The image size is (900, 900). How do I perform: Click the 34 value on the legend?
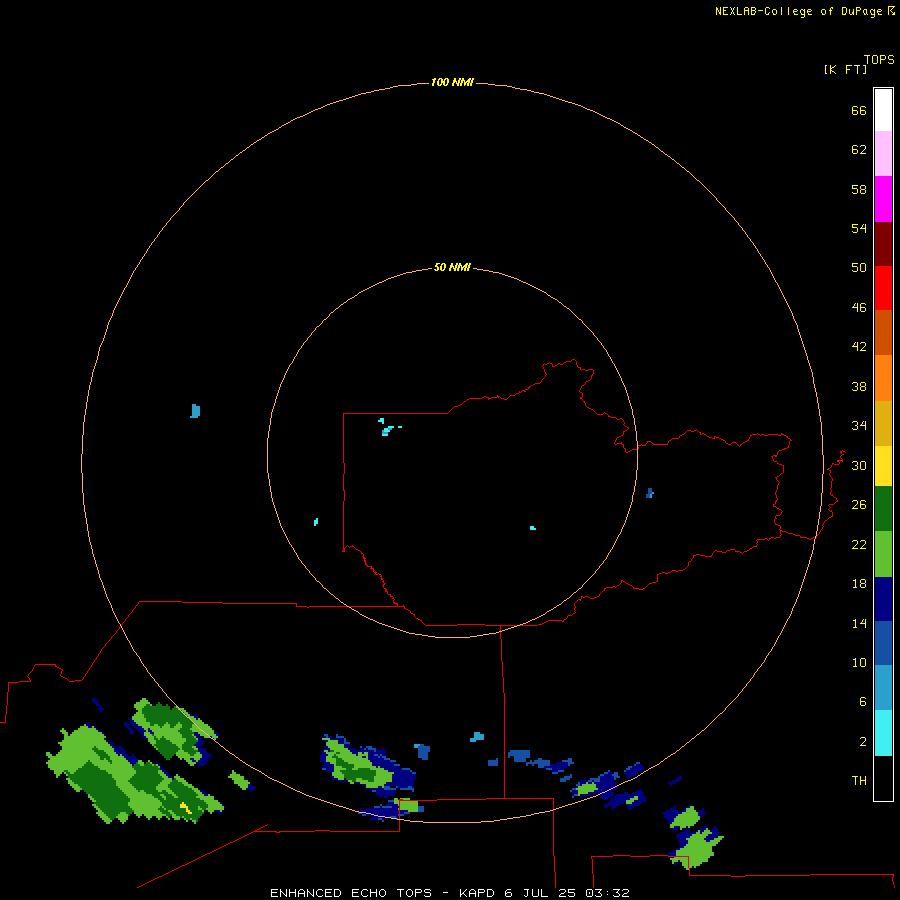pos(859,425)
